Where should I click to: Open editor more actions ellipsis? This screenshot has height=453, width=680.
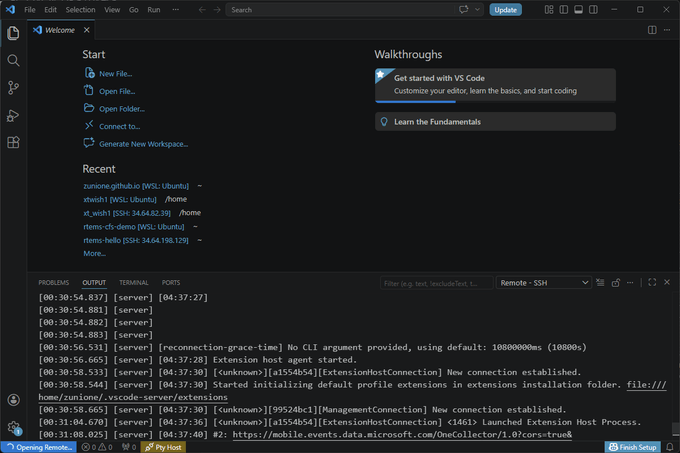pos(667,30)
